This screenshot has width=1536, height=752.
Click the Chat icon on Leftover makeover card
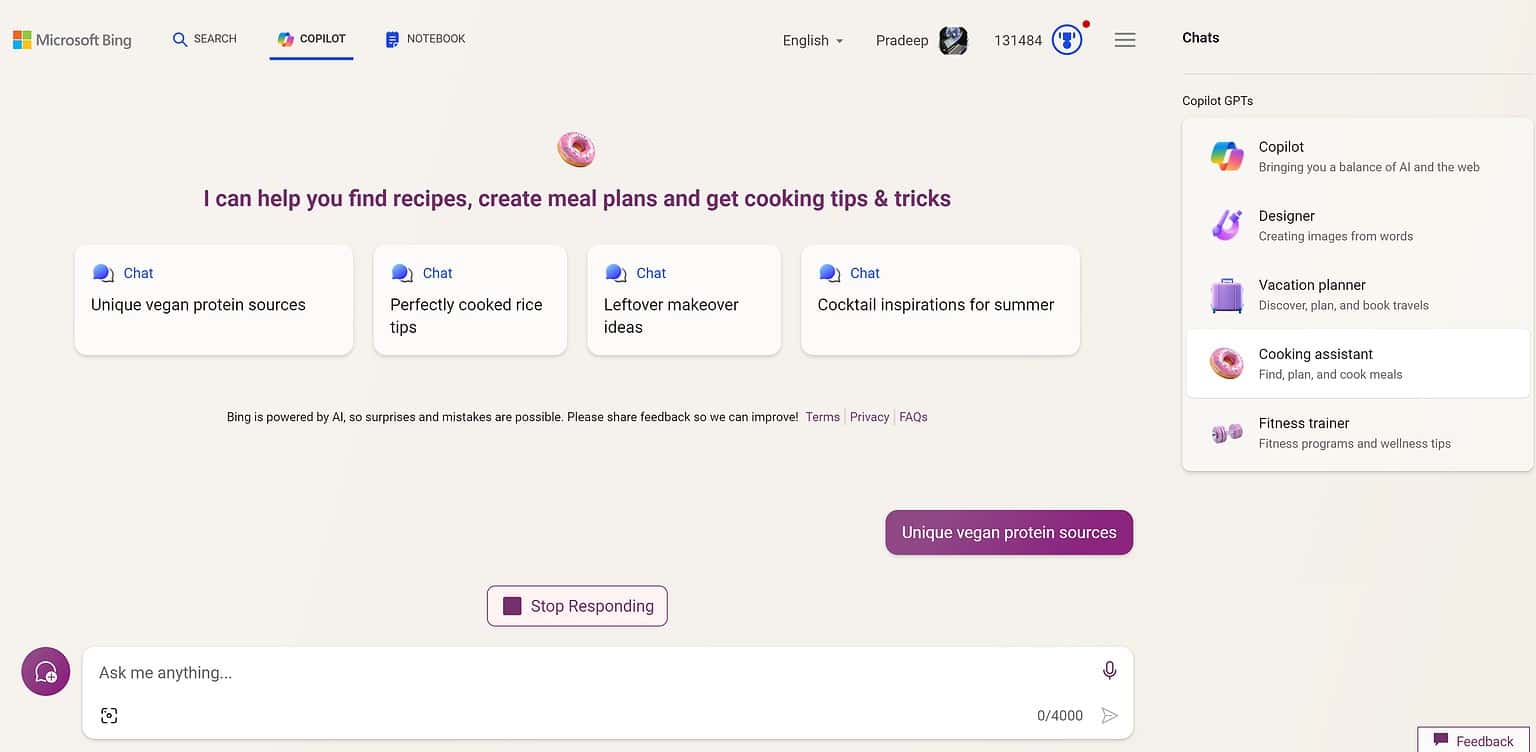click(616, 273)
